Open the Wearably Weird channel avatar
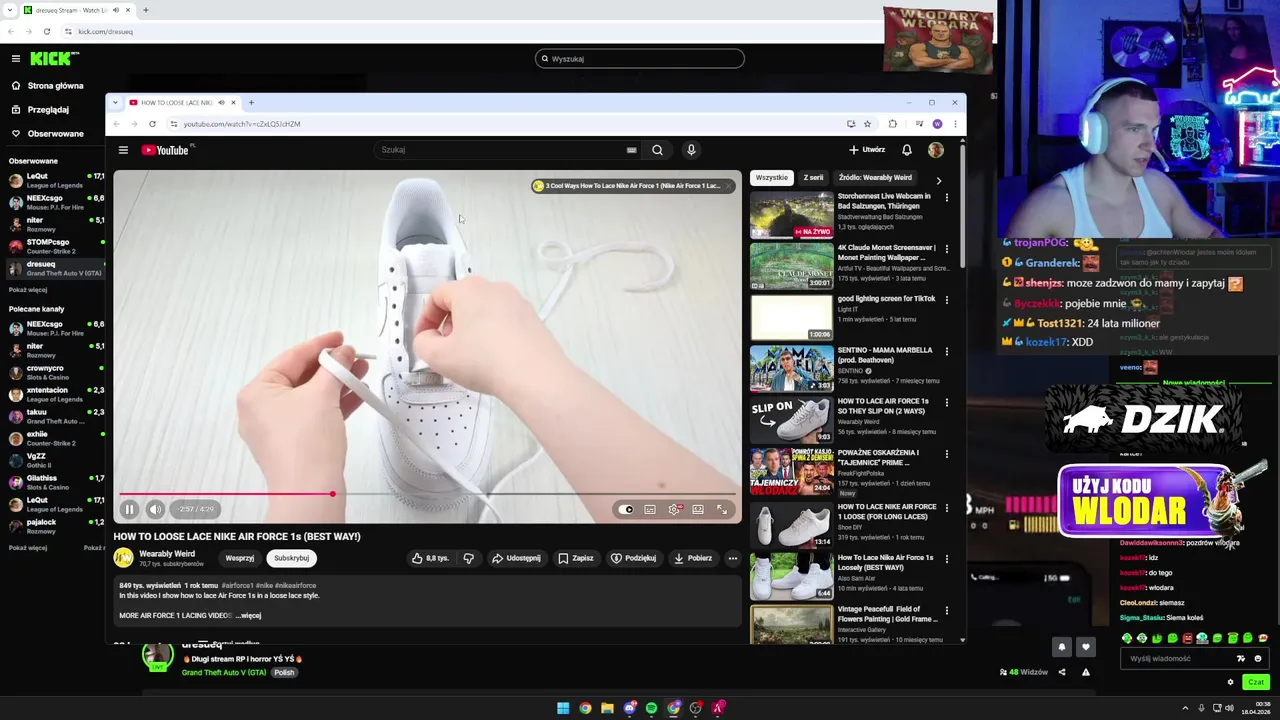 click(x=123, y=558)
